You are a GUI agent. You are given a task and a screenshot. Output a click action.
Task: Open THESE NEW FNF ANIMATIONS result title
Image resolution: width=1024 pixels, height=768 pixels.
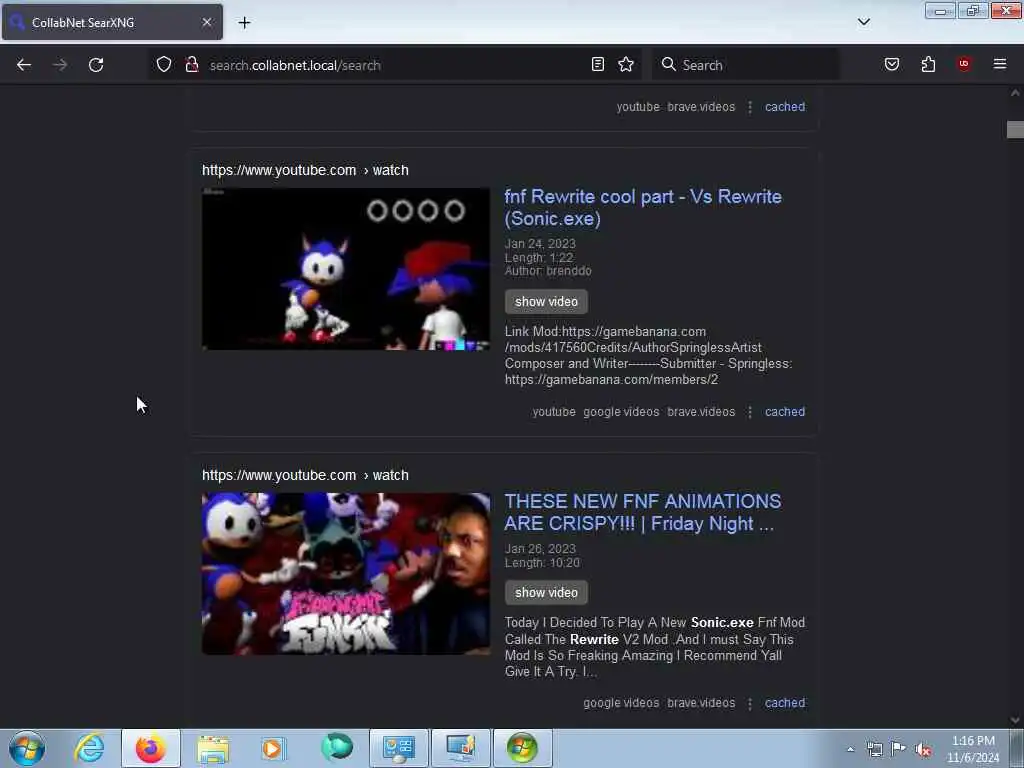coord(643,512)
